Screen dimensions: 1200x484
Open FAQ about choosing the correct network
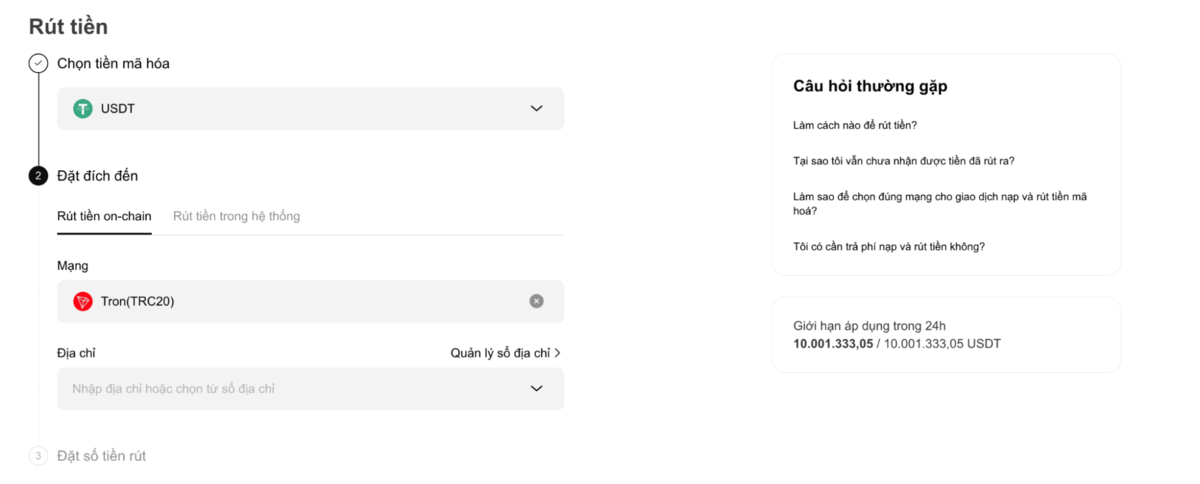[x=940, y=203]
